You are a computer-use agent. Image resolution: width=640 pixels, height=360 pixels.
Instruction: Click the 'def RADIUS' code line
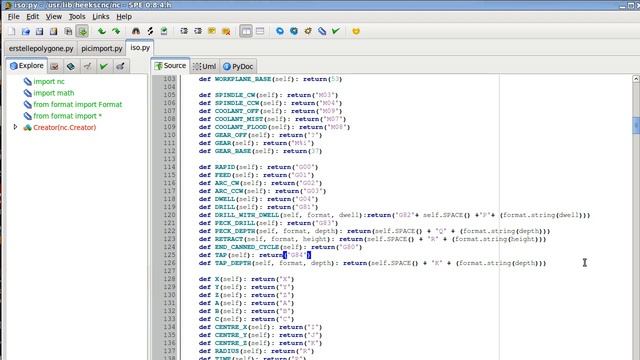(256, 351)
